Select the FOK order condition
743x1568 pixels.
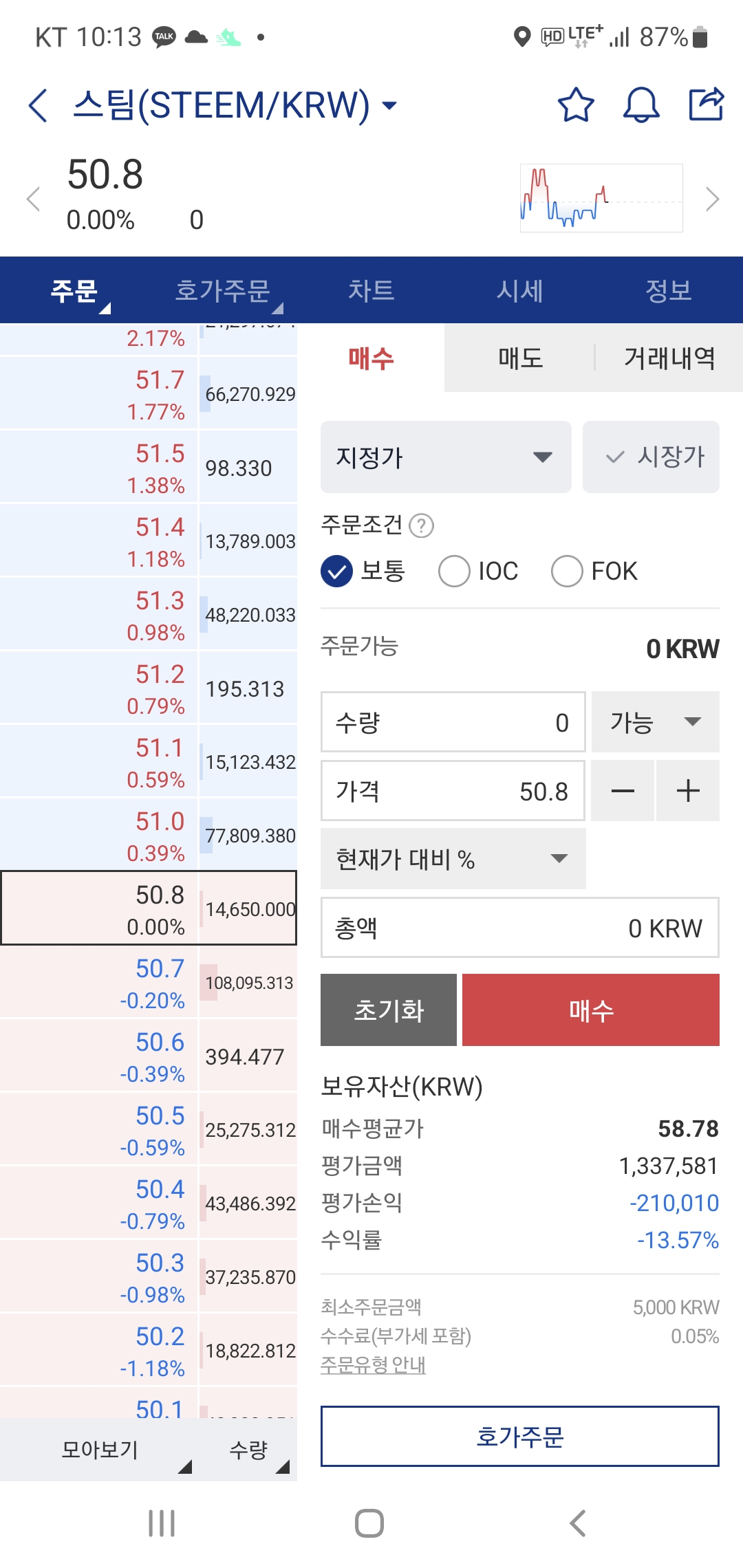tap(594, 571)
